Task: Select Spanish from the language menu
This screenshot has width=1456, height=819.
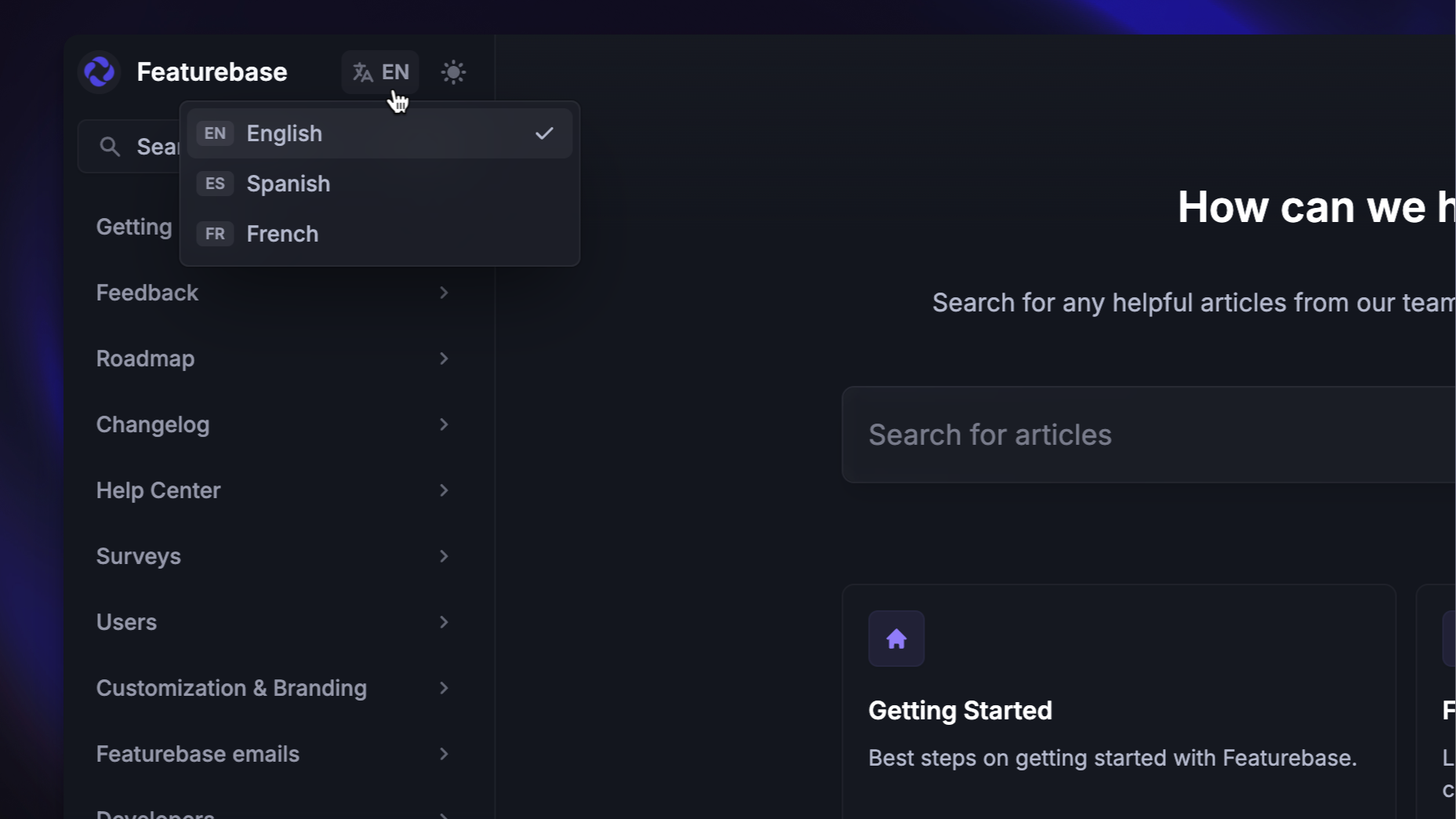Action: [x=289, y=184]
